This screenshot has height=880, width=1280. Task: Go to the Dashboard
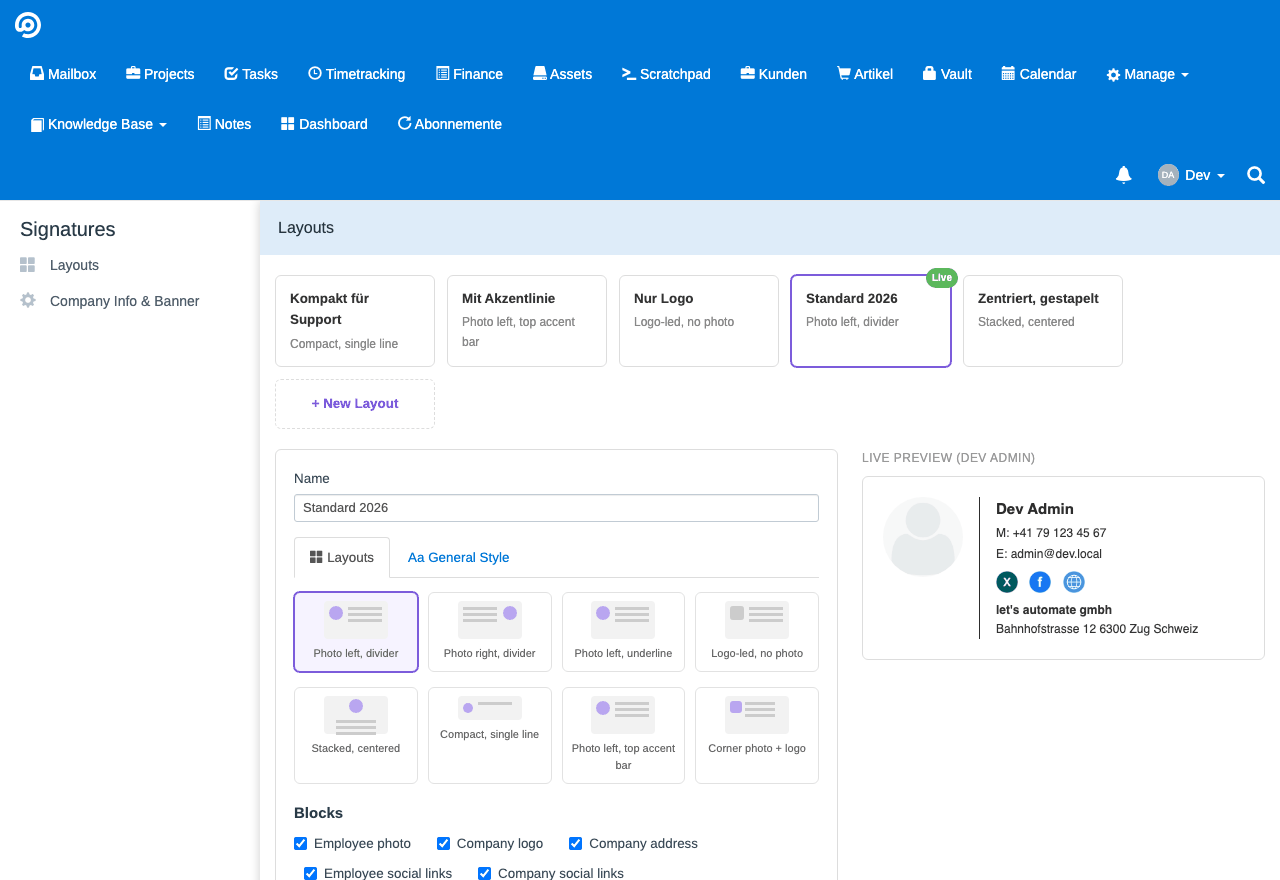pos(324,124)
